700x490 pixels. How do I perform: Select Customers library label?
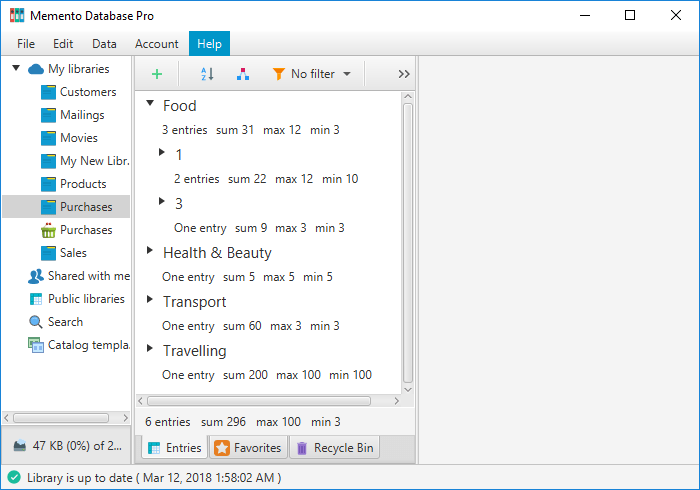[88, 92]
